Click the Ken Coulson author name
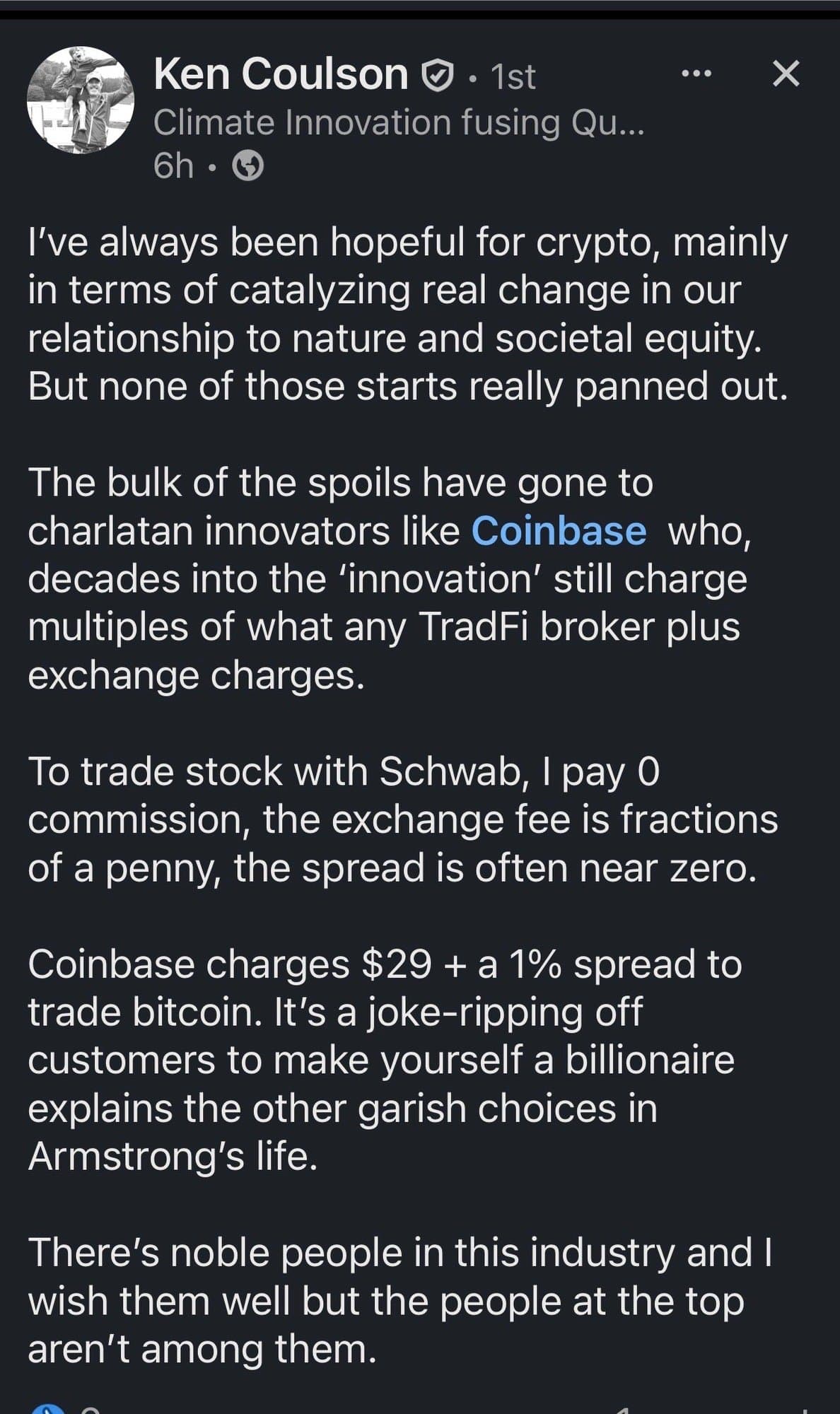The image size is (840, 1414). click(281, 74)
